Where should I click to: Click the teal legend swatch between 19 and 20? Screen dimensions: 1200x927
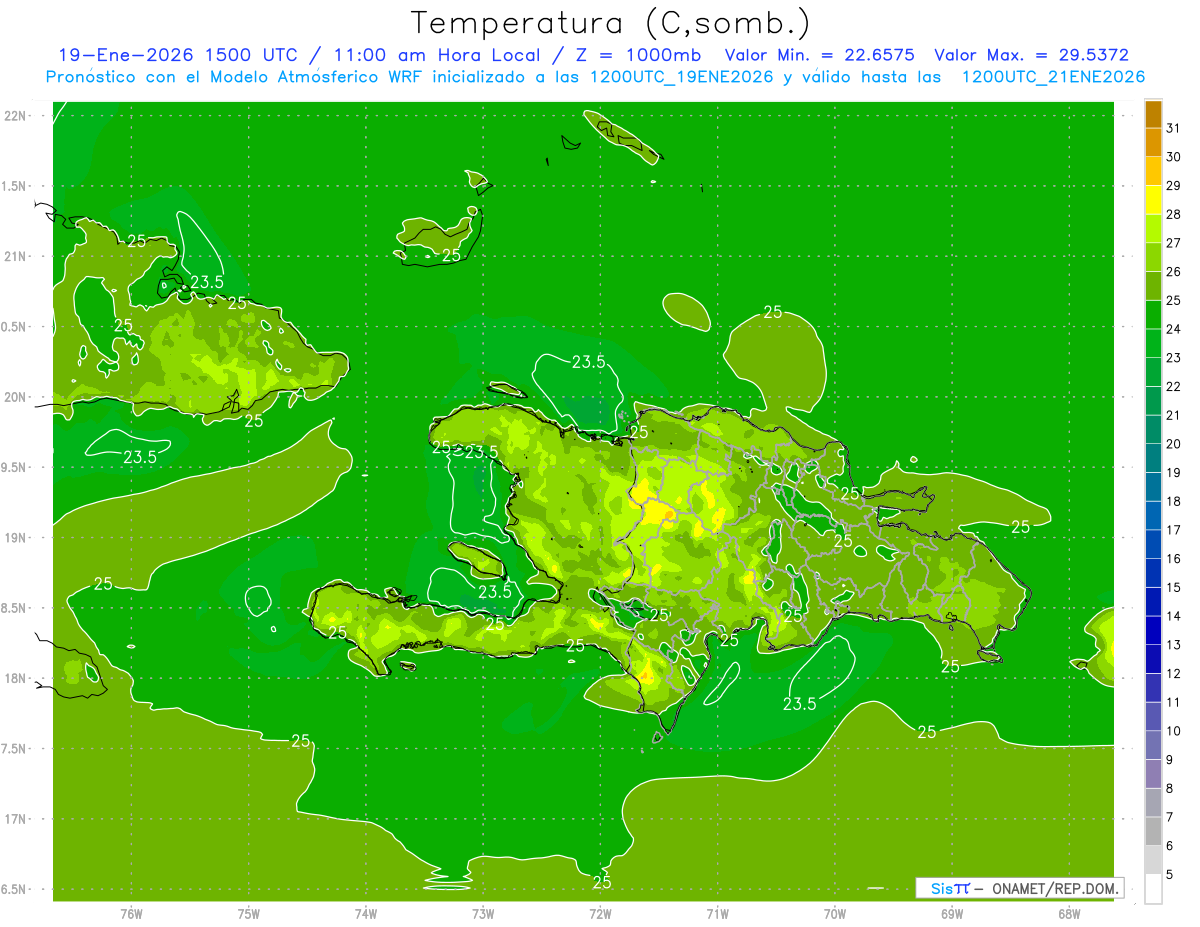click(x=1153, y=458)
